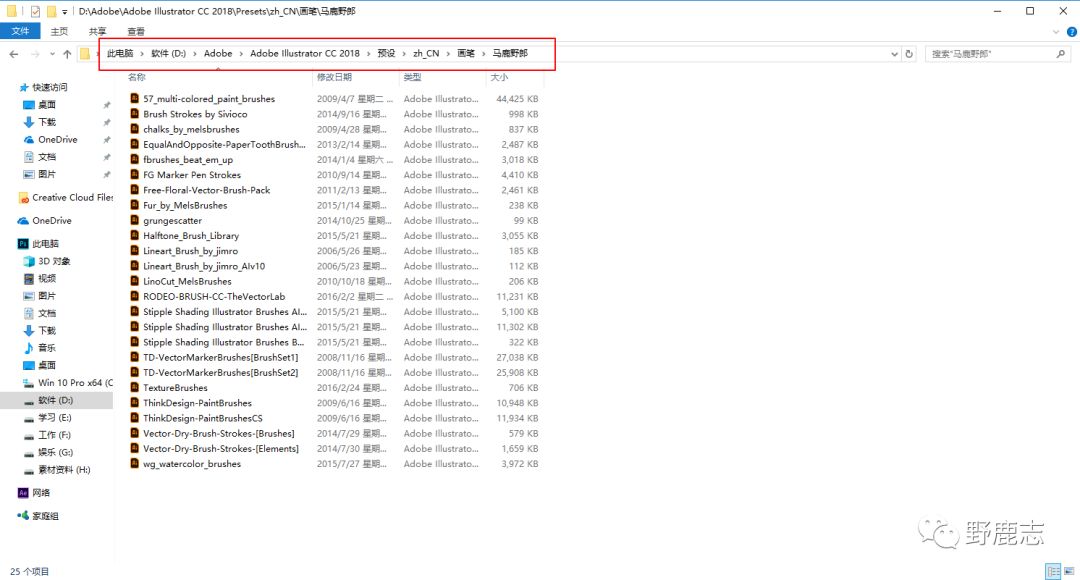Expand the ribbon with the chevron
This screenshot has width=1080, height=580.
click(x=1056, y=32)
